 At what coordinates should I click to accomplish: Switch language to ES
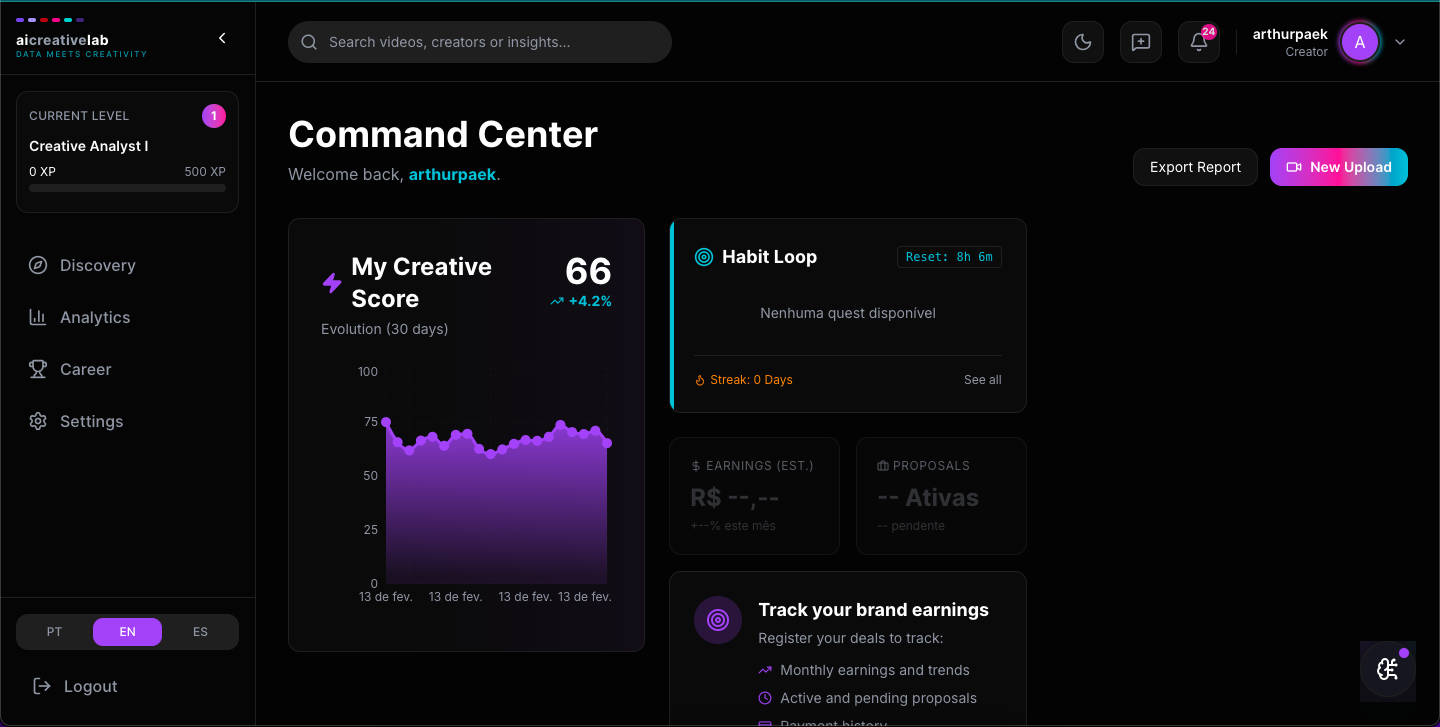200,631
